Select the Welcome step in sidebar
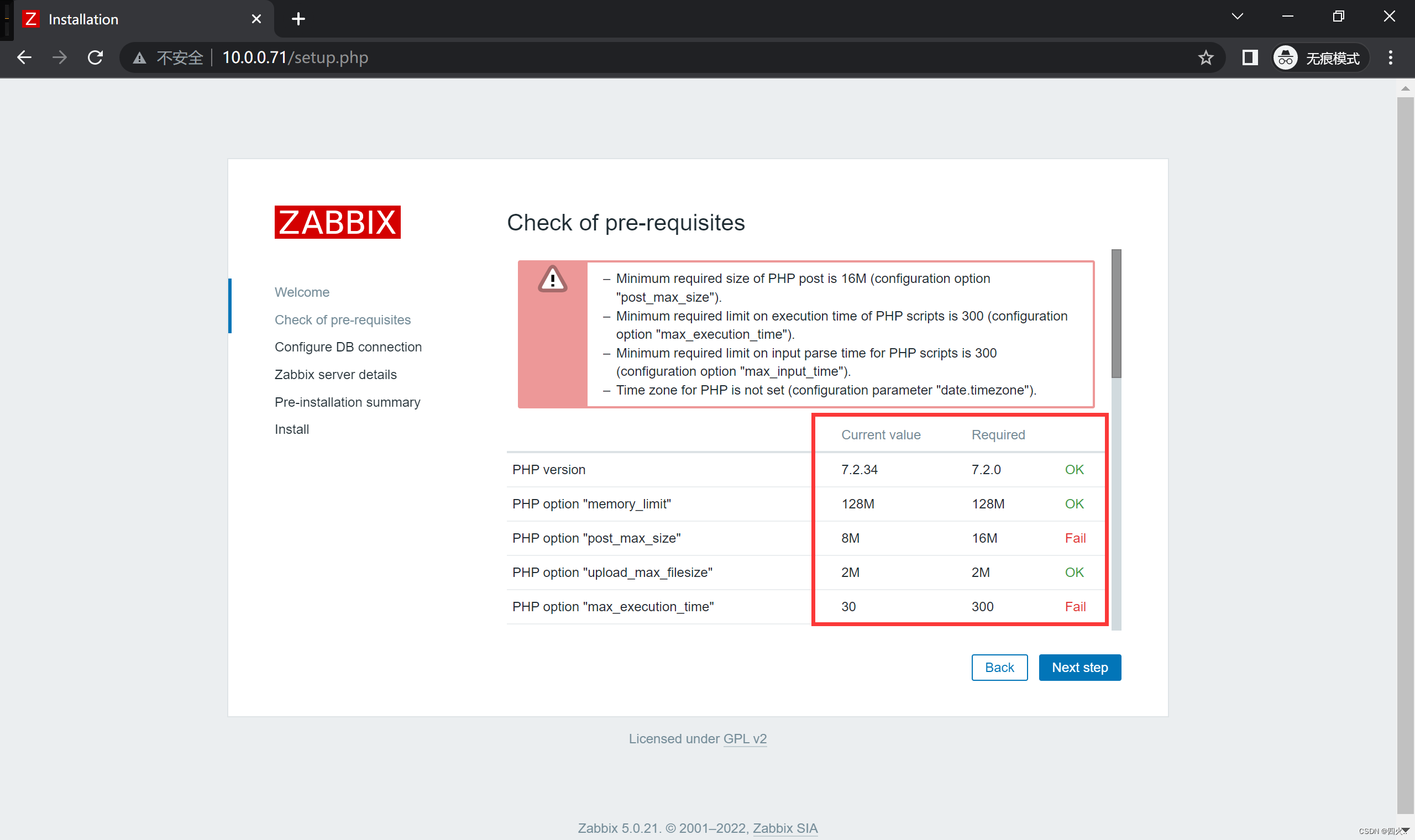The image size is (1415, 840). (301, 291)
